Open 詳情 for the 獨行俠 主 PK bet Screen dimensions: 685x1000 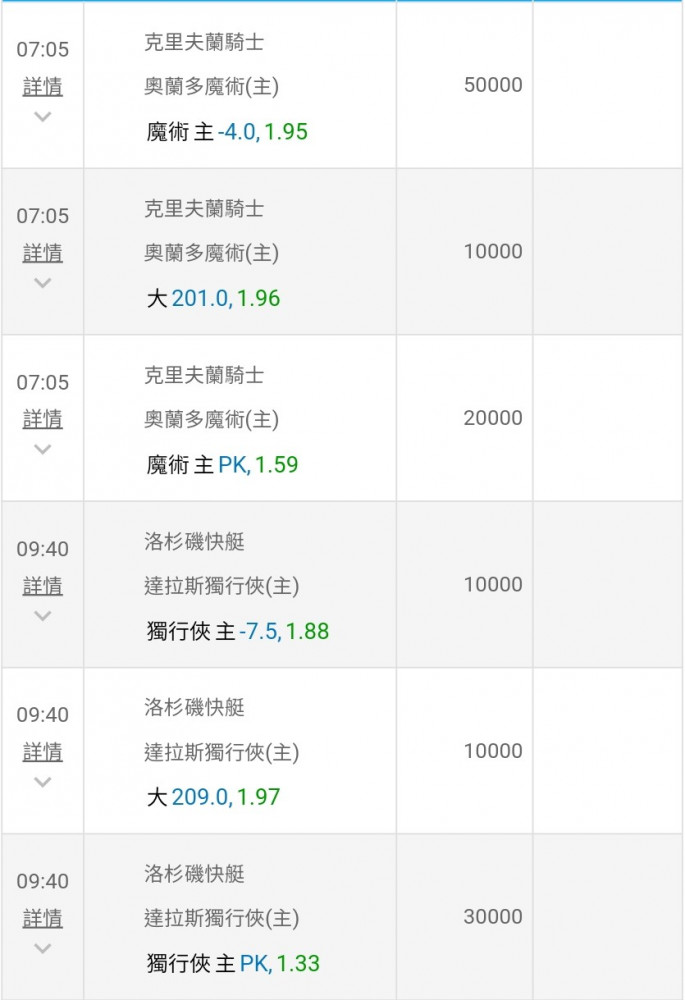click(x=43, y=917)
